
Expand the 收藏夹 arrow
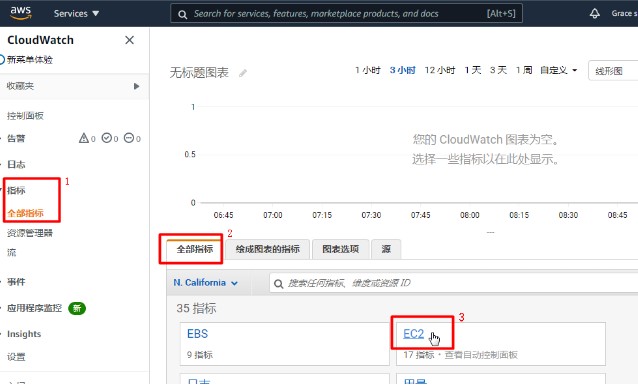pyautogui.click(x=136, y=86)
